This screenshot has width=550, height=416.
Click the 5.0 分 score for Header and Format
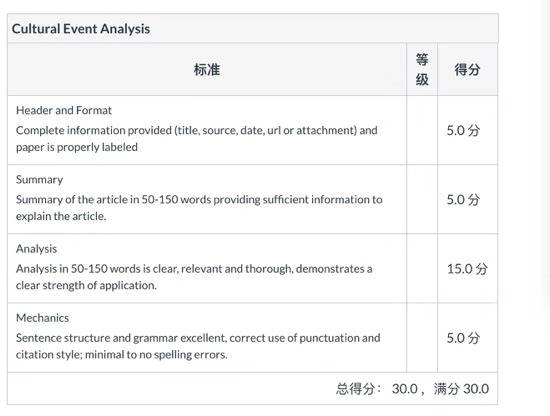coord(463,130)
